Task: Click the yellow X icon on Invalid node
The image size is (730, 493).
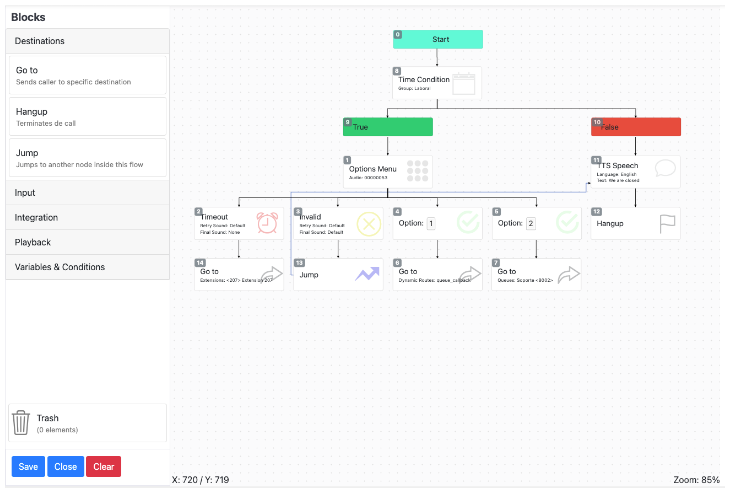Action: point(369,224)
